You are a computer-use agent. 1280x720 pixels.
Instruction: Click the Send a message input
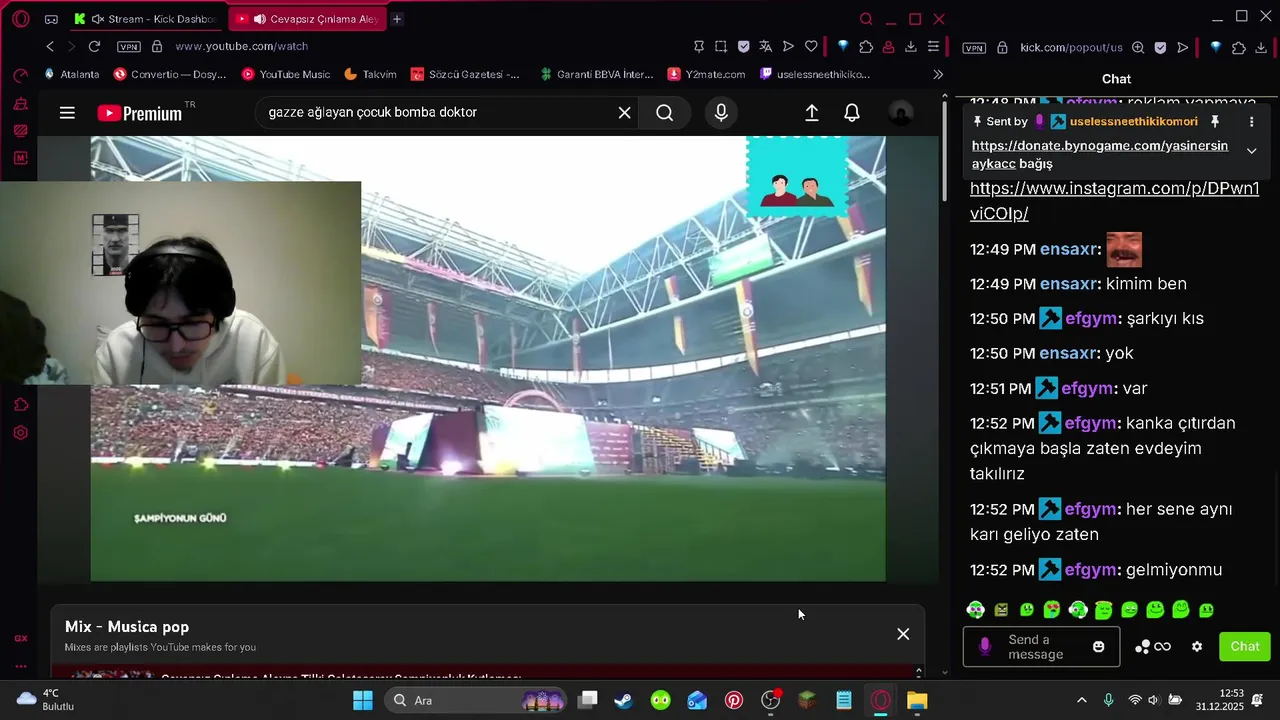1041,647
